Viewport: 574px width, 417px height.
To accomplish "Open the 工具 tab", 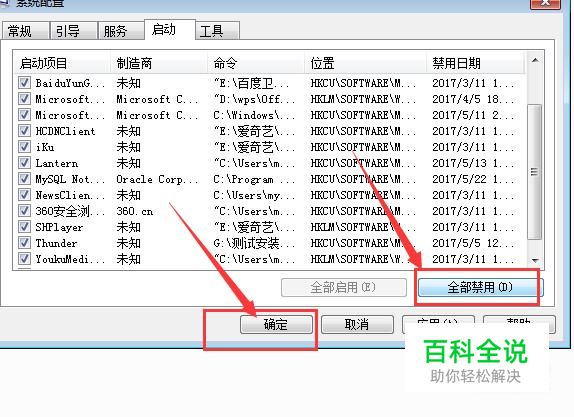I will point(217,31).
